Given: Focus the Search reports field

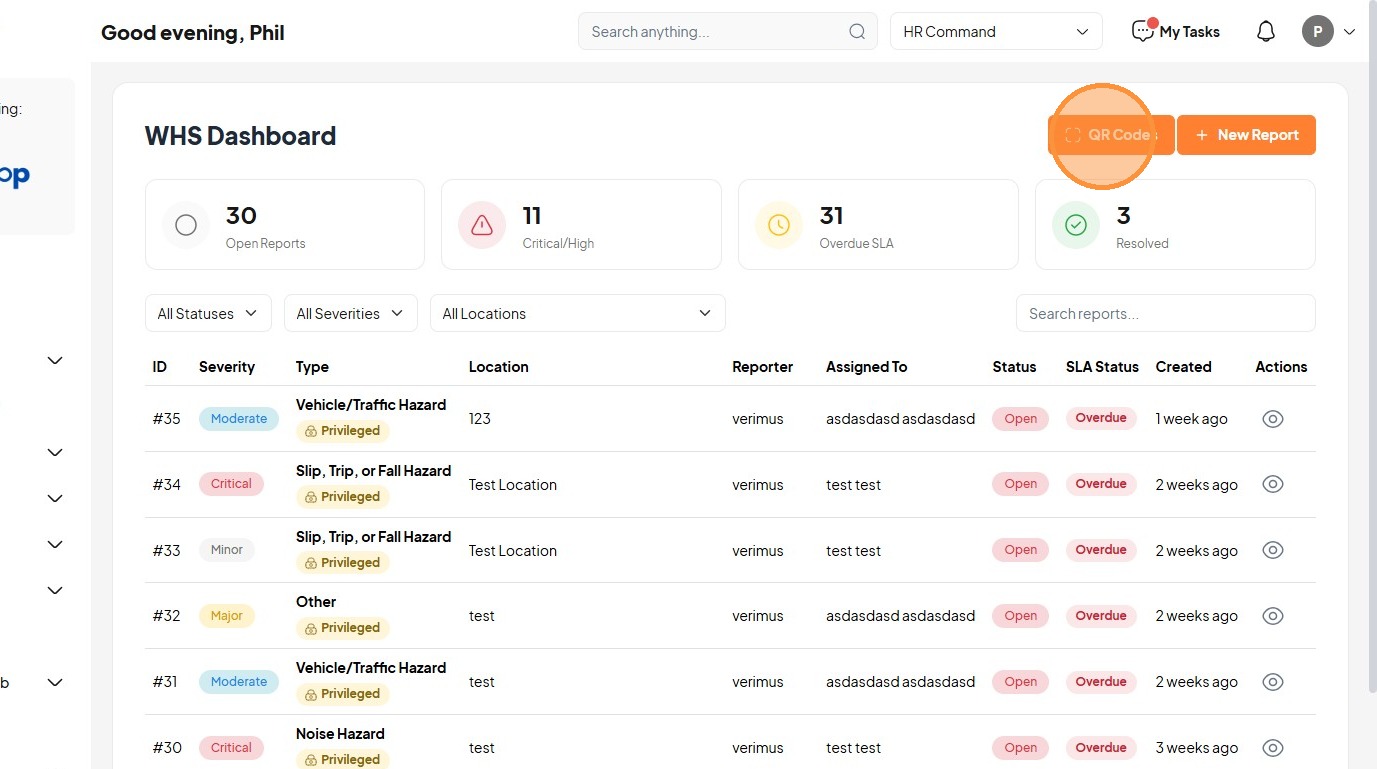Looking at the screenshot, I should click(x=1165, y=313).
